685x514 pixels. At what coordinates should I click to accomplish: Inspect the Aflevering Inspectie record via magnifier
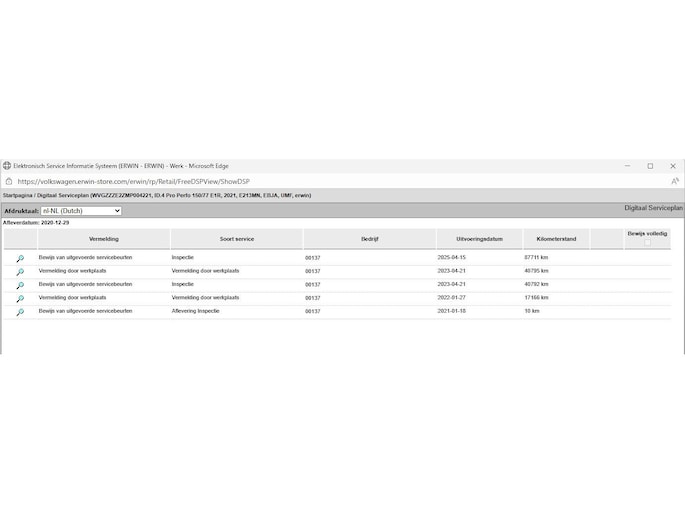(19, 312)
